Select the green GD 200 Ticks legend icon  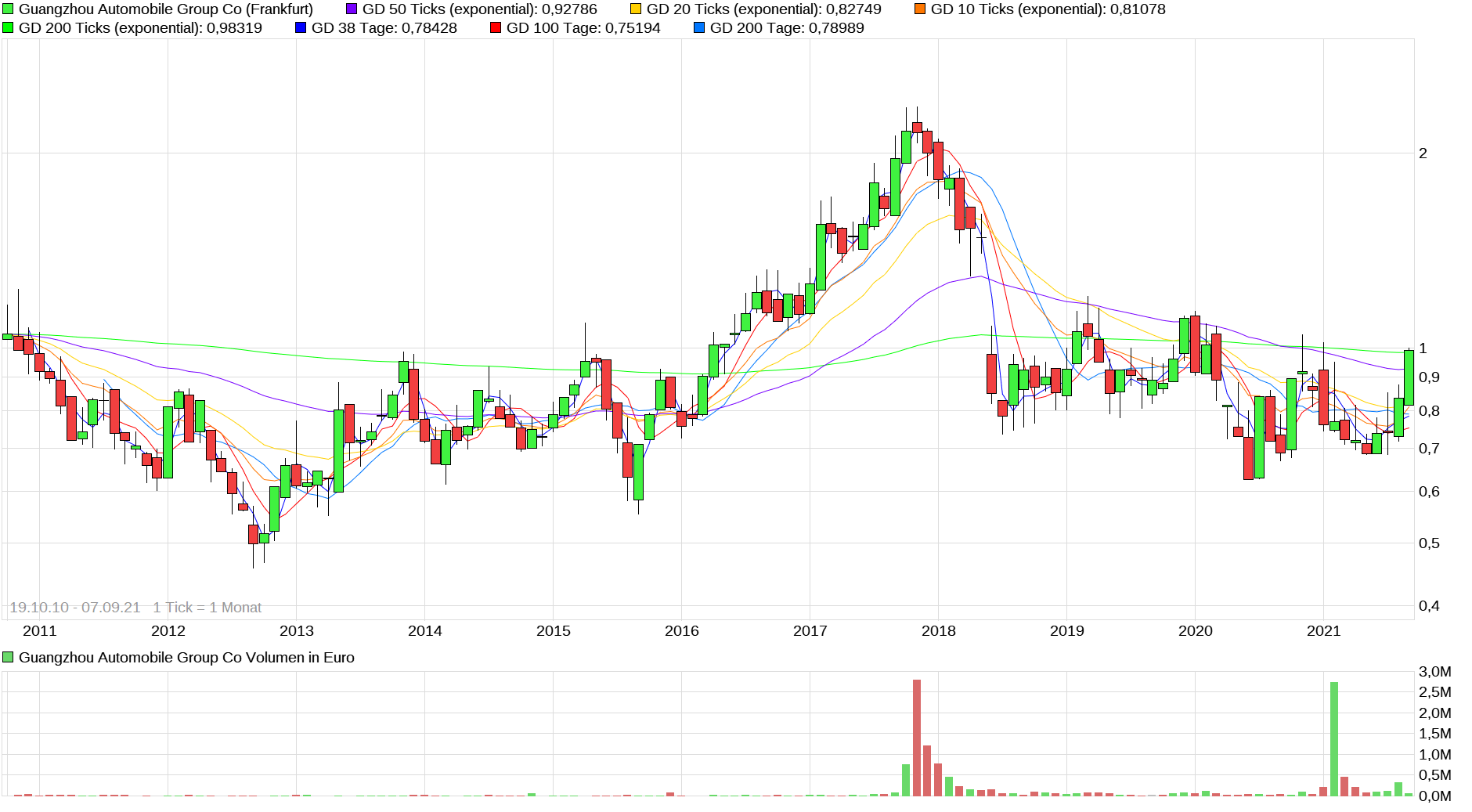tap(9, 27)
